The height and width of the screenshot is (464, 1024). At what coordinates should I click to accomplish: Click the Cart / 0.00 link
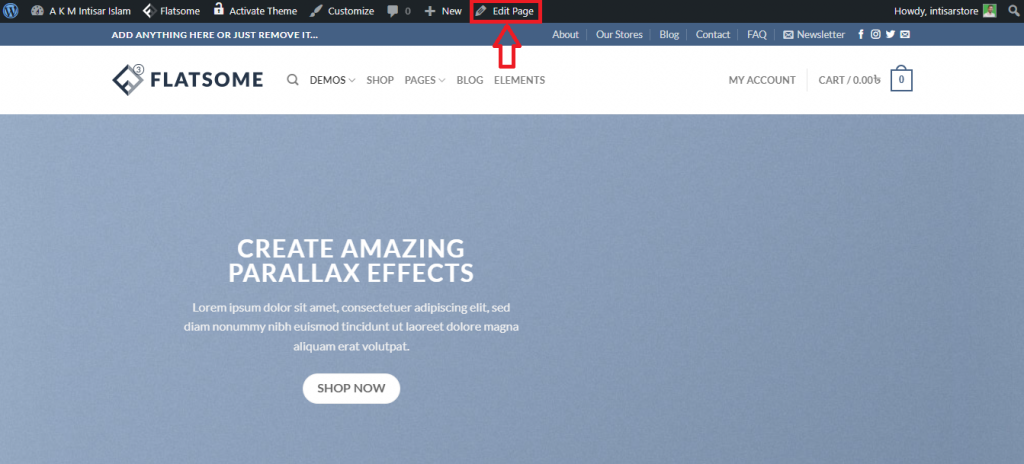tap(850, 80)
